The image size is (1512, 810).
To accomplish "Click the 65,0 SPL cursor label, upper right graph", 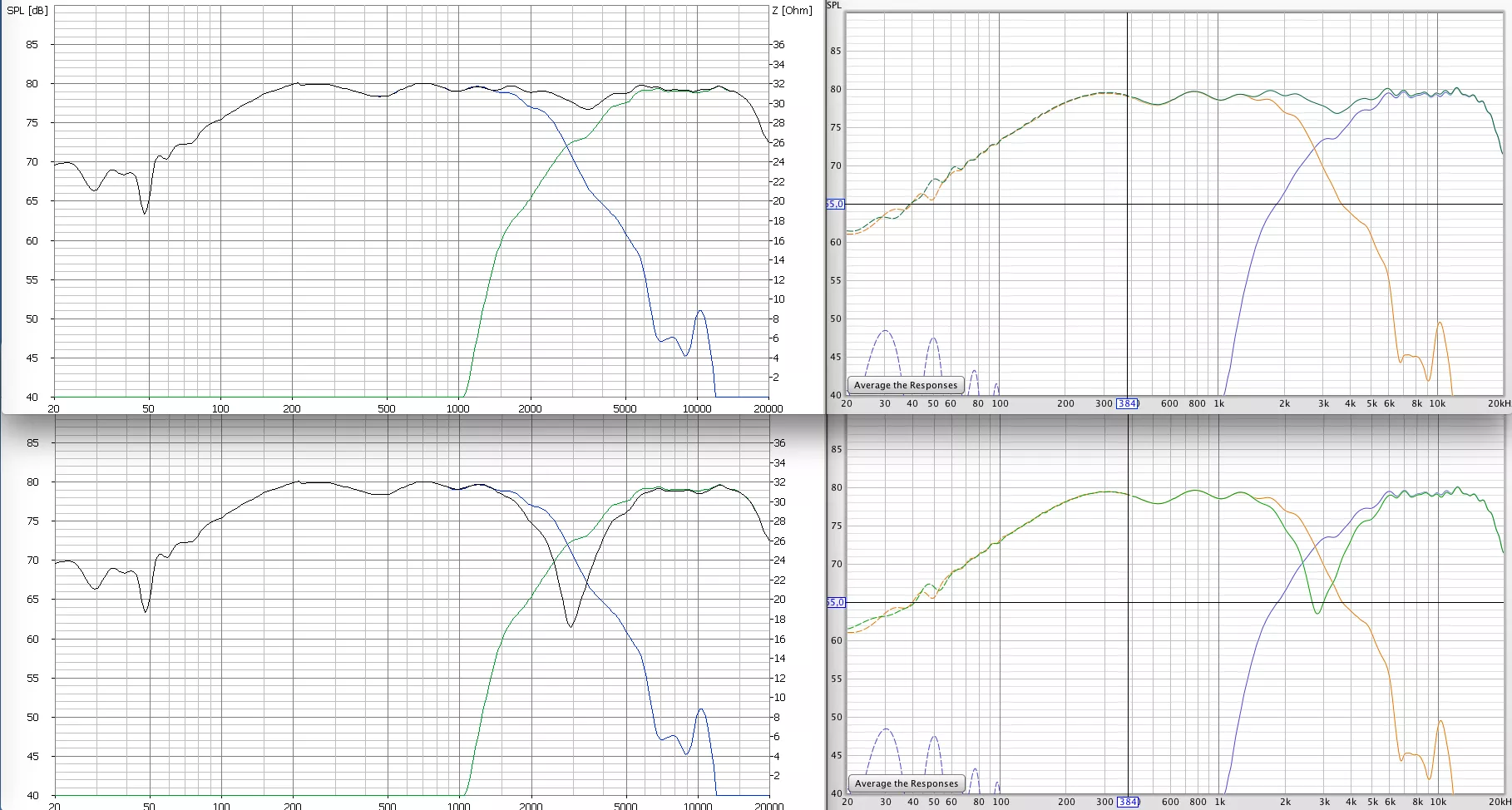I will [834, 204].
